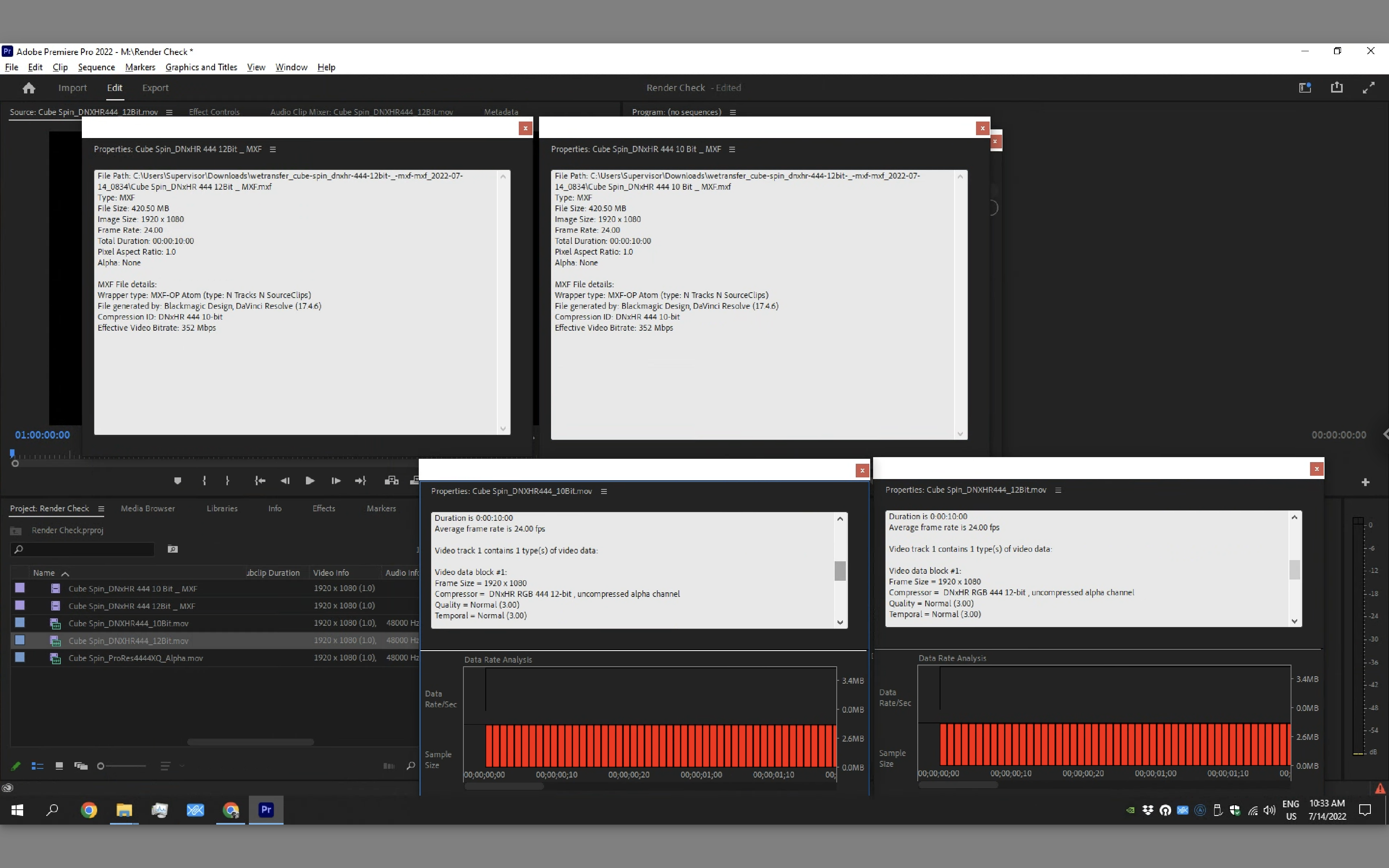
Task: Click the Home icon in the header
Action: (28, 87)
